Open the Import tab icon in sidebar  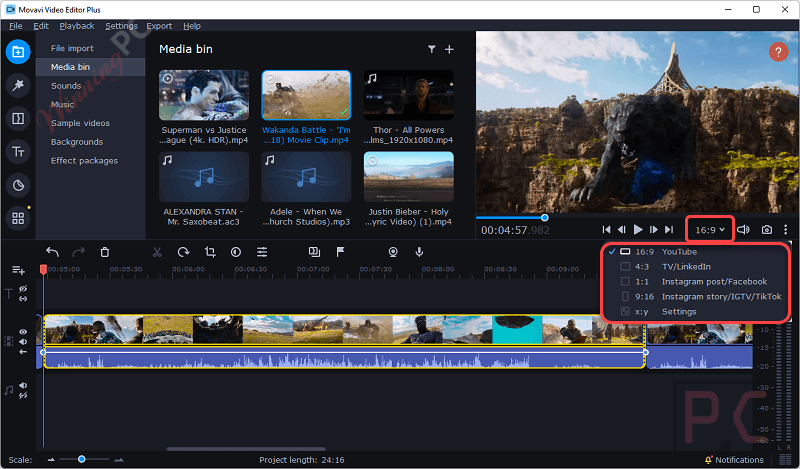tap(18, 52)
